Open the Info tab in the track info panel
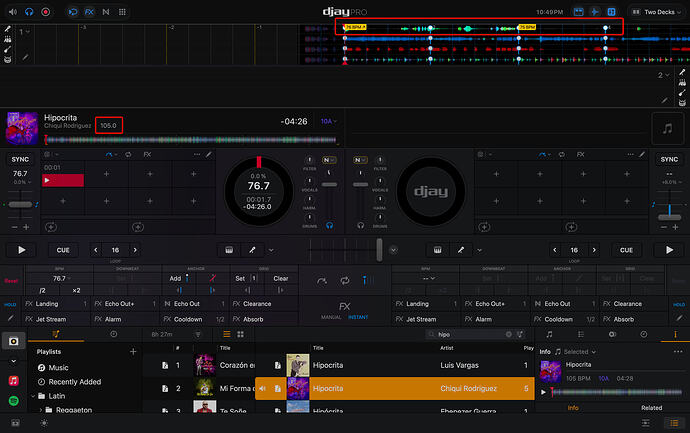This screenshot has height=433, width=690. point(573,408)
